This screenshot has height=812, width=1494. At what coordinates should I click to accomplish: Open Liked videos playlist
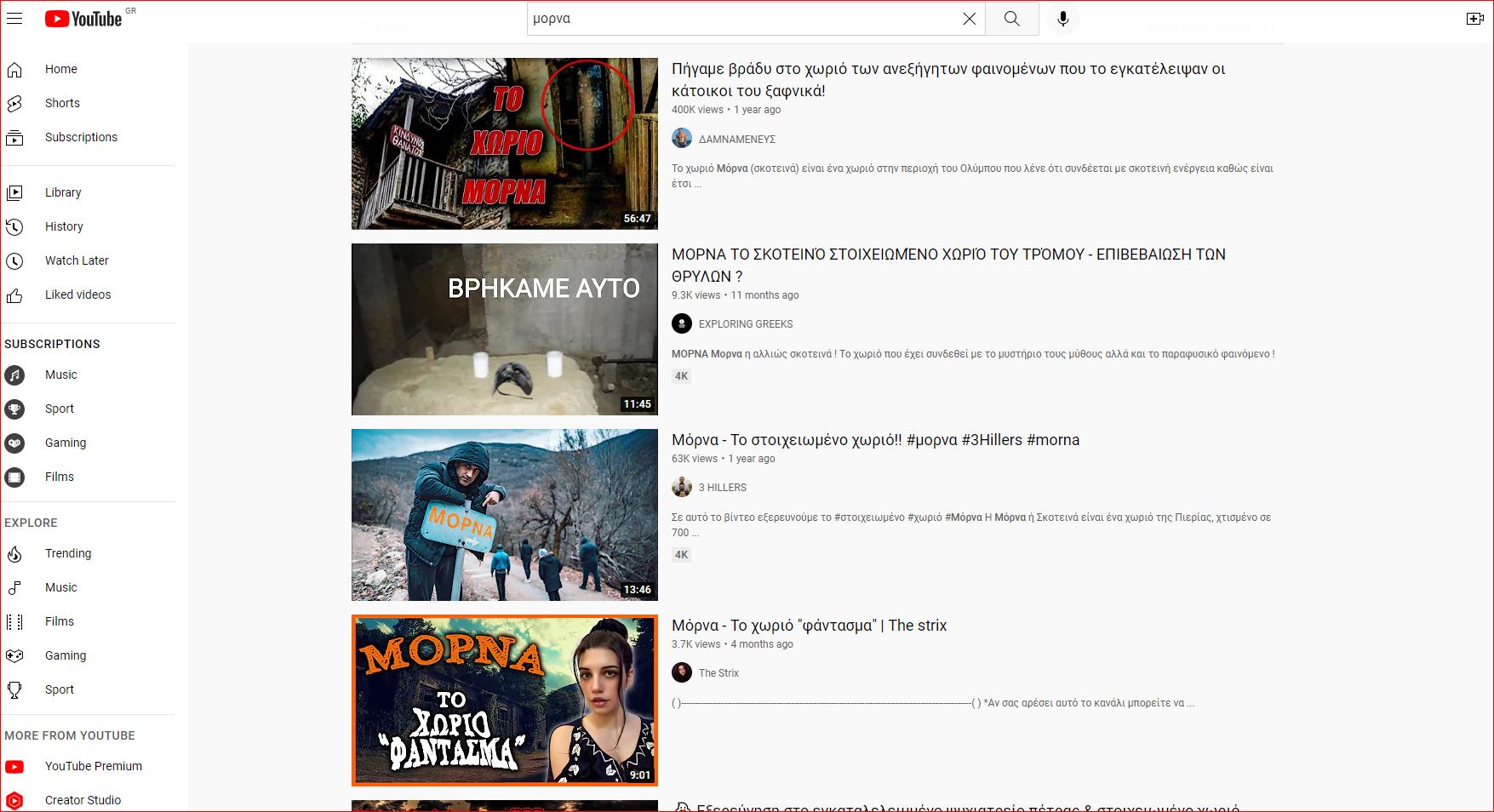[x=77, y=294]
